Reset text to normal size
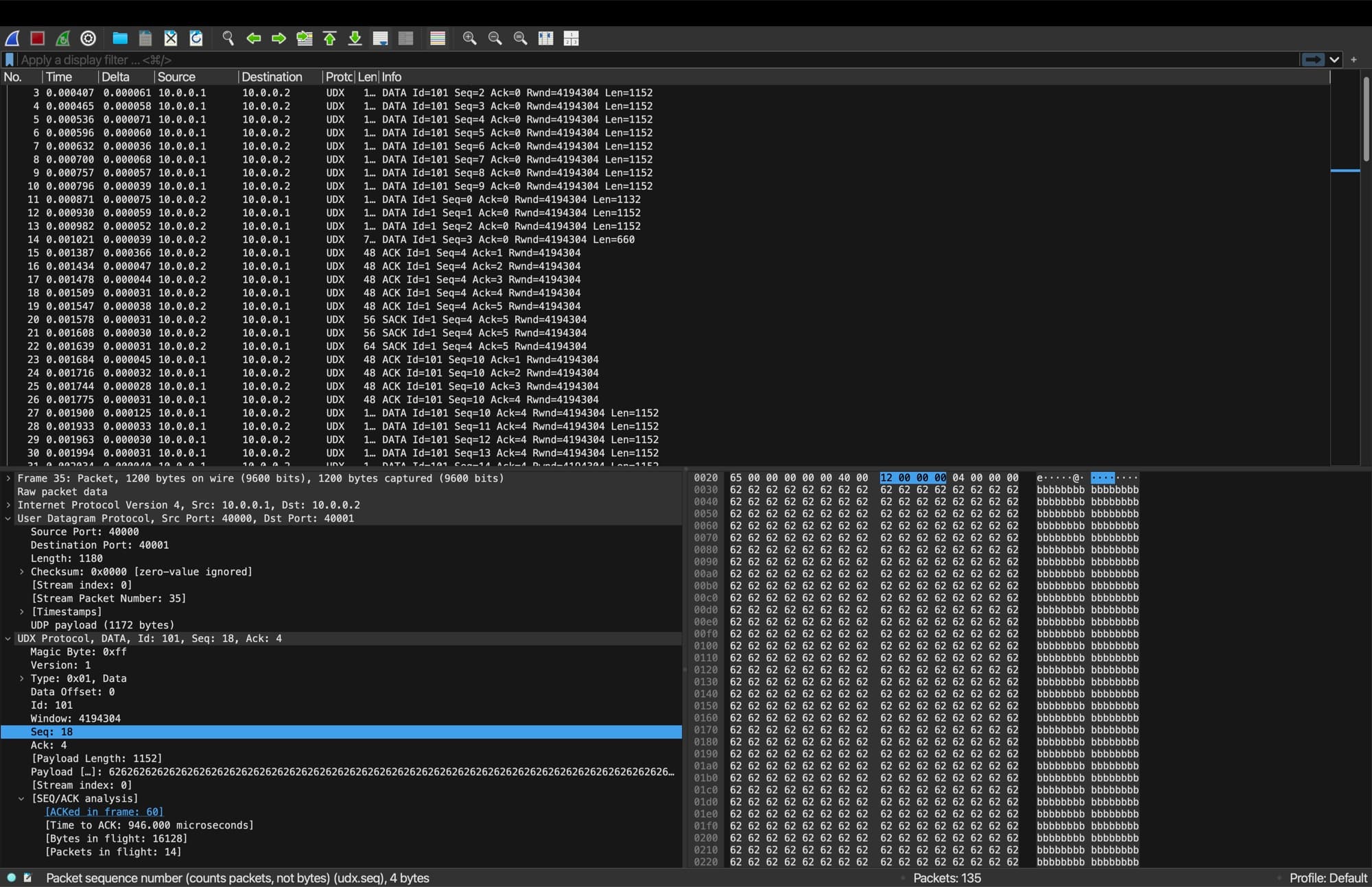Screen dimensions: 1372x887 521,38
